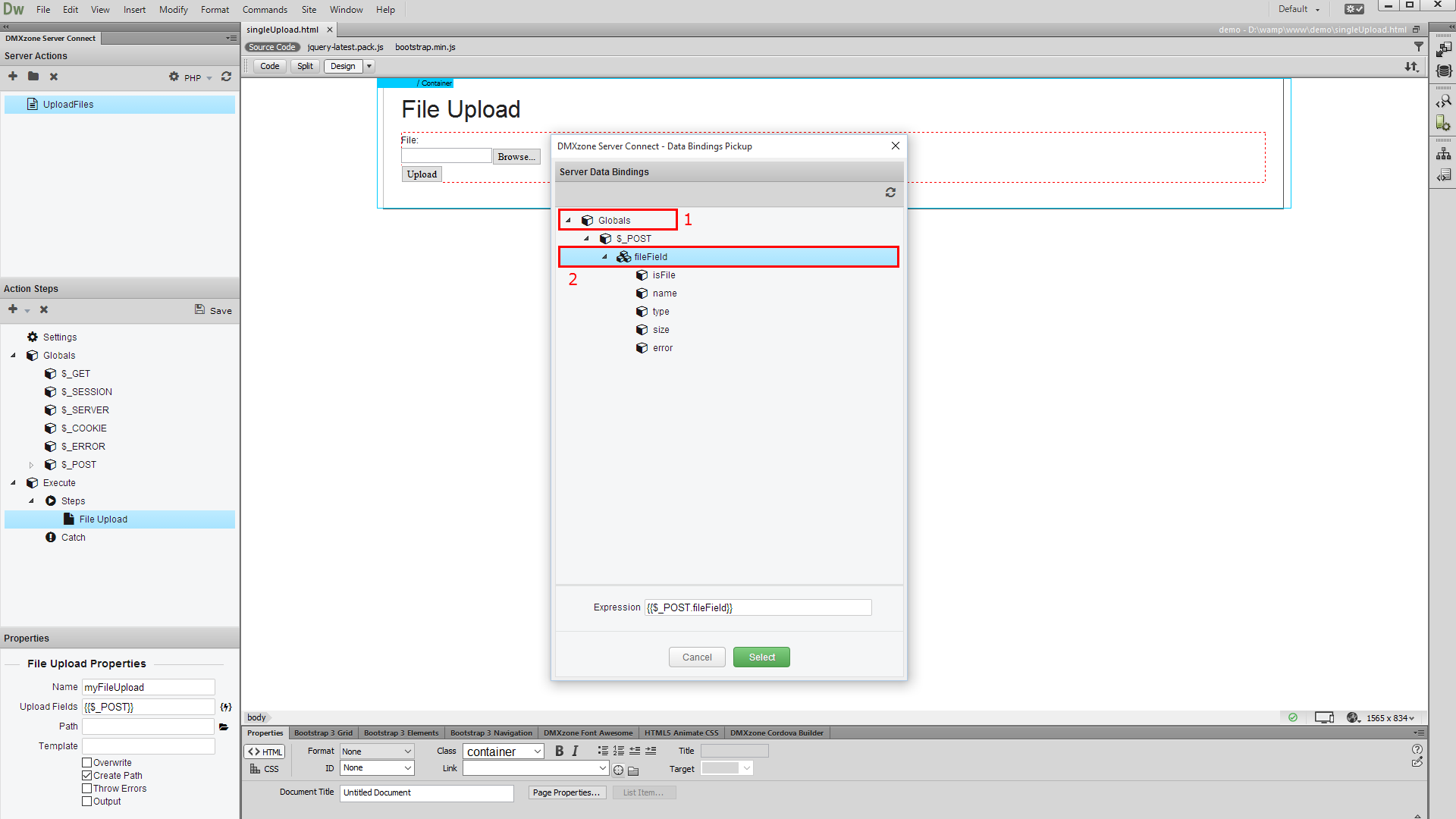Click the file transfer arrows icon

click(x=1411, y=67)
